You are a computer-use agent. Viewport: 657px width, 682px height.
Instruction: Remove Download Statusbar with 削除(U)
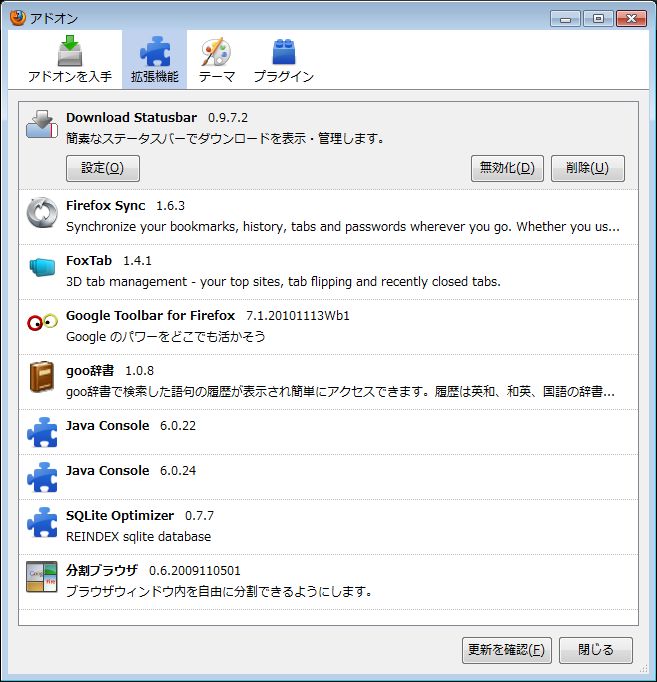(587, 168)
